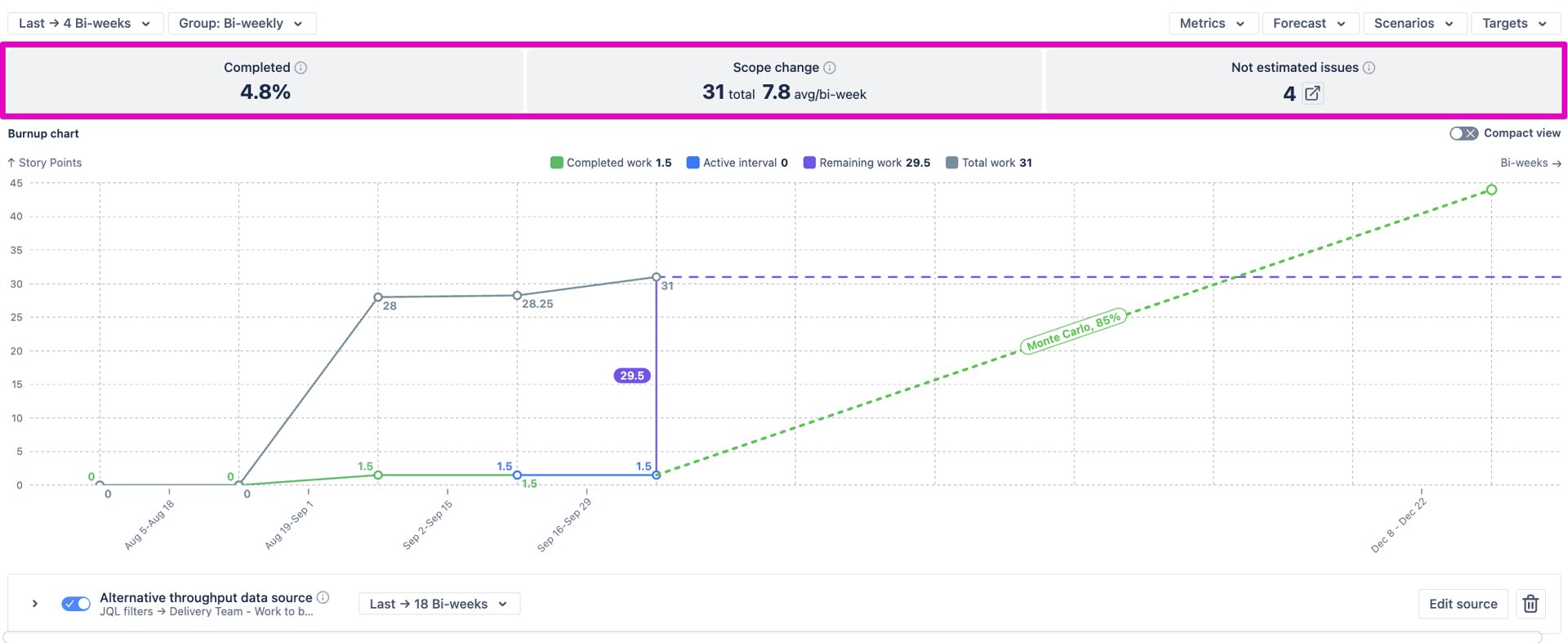The image size is (1568, 643).
Task: Disable the Alternative throughput data source toggle
Action: pos(76,604)
